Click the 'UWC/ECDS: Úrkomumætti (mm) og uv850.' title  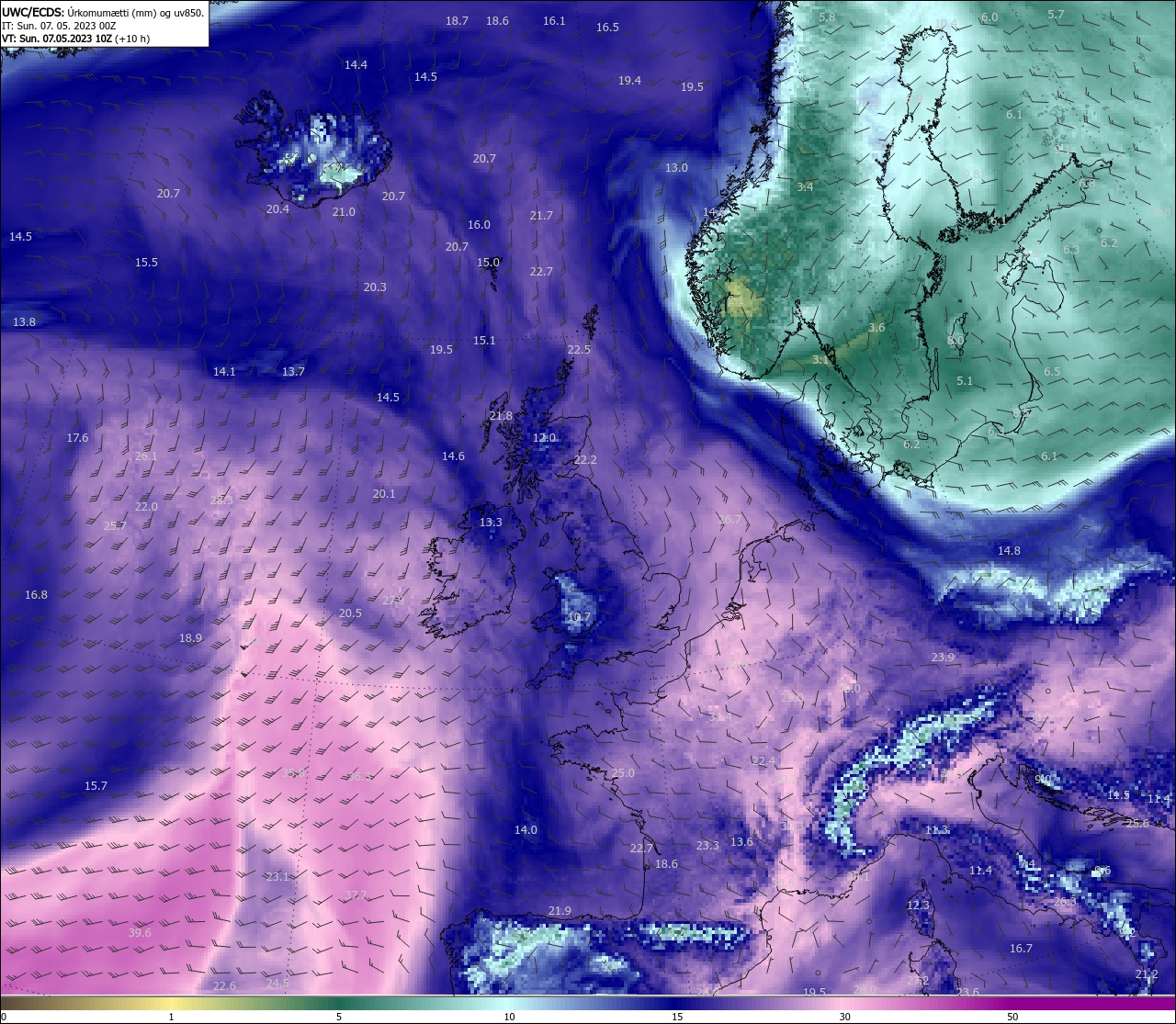click(x=103, y=13)
